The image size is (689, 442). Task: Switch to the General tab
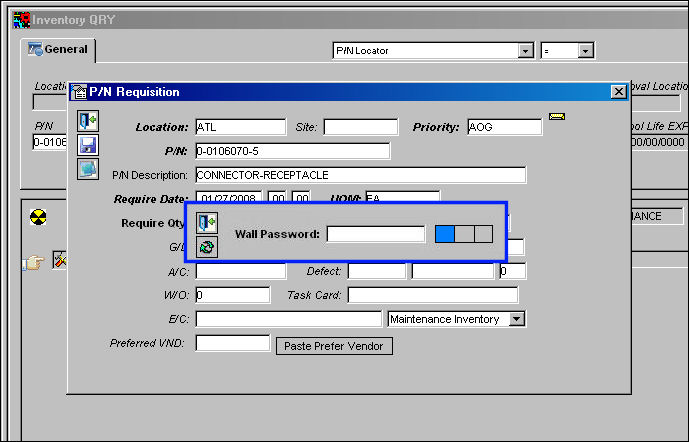click(58, 49)
